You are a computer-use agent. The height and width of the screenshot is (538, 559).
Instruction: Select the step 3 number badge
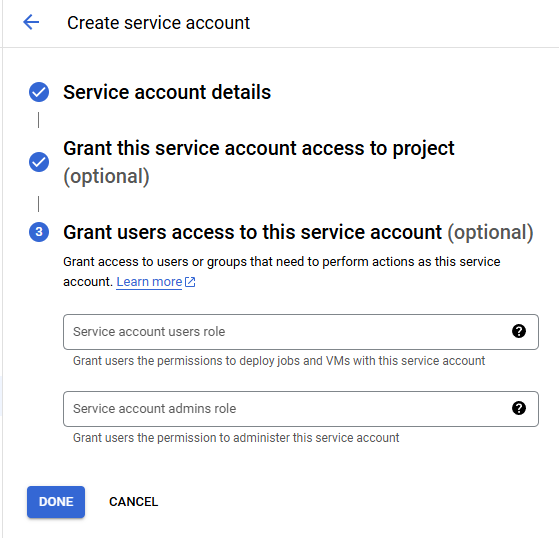(x=39, y=232)
